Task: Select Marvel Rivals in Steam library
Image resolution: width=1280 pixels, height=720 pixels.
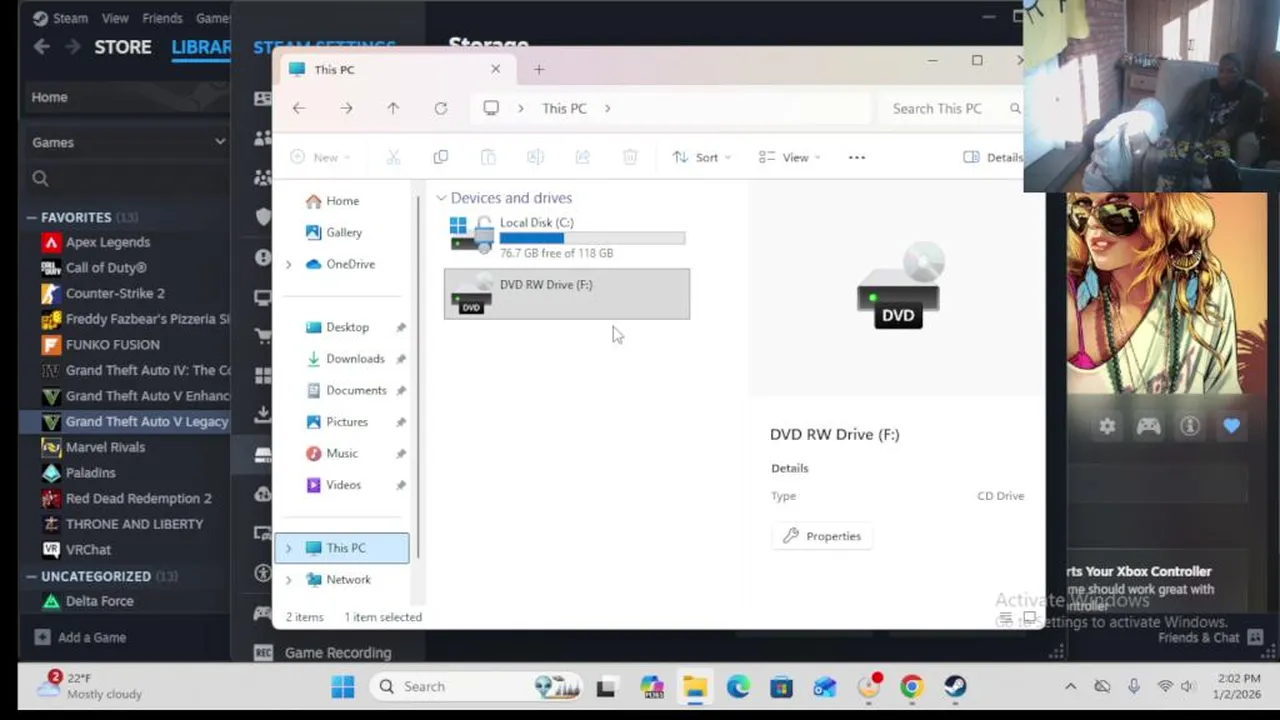Action: (x=105, y=447)
